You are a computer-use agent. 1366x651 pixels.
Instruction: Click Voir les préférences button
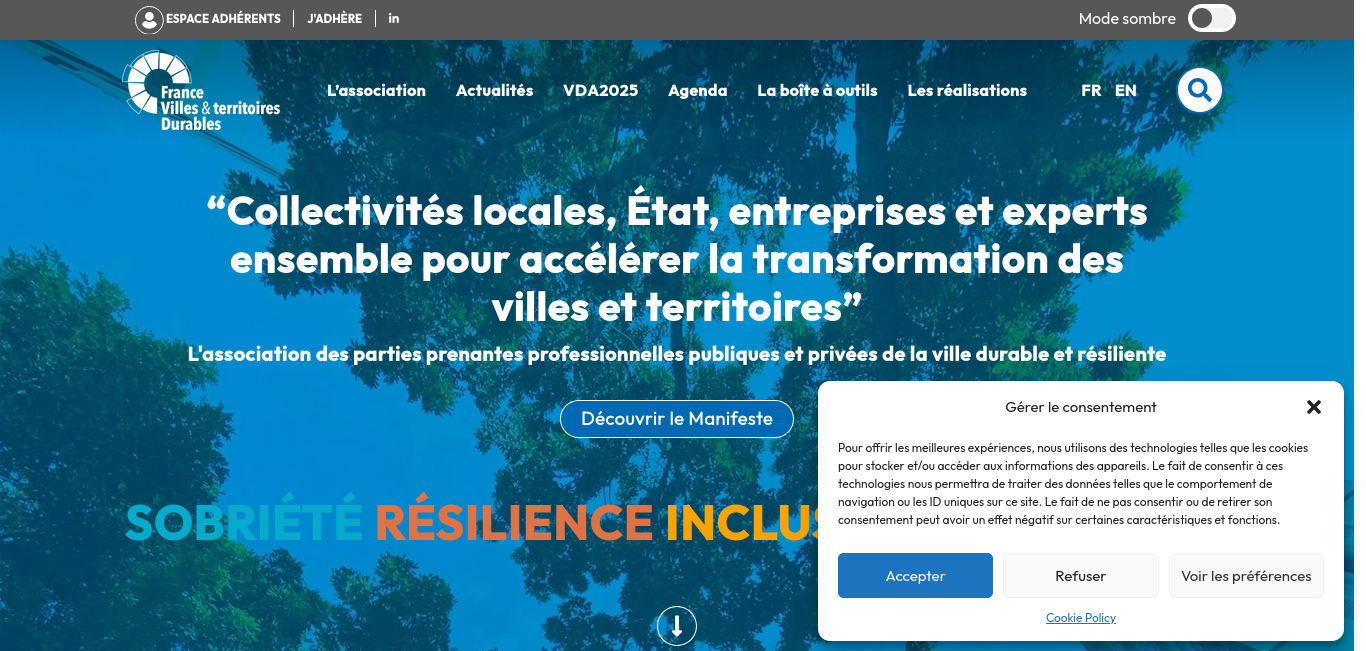(x=1246, y=576)
